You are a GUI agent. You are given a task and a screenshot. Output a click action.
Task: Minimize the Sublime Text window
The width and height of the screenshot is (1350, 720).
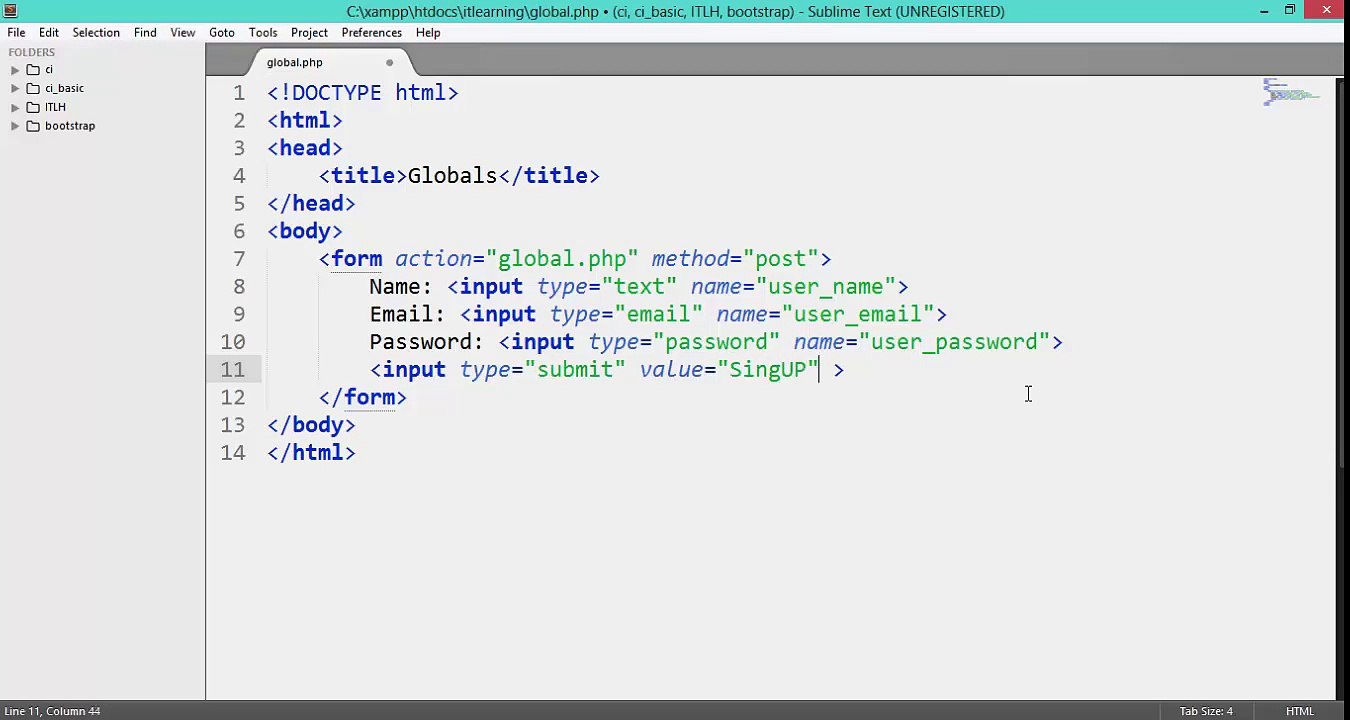[x=1264, y=10]
